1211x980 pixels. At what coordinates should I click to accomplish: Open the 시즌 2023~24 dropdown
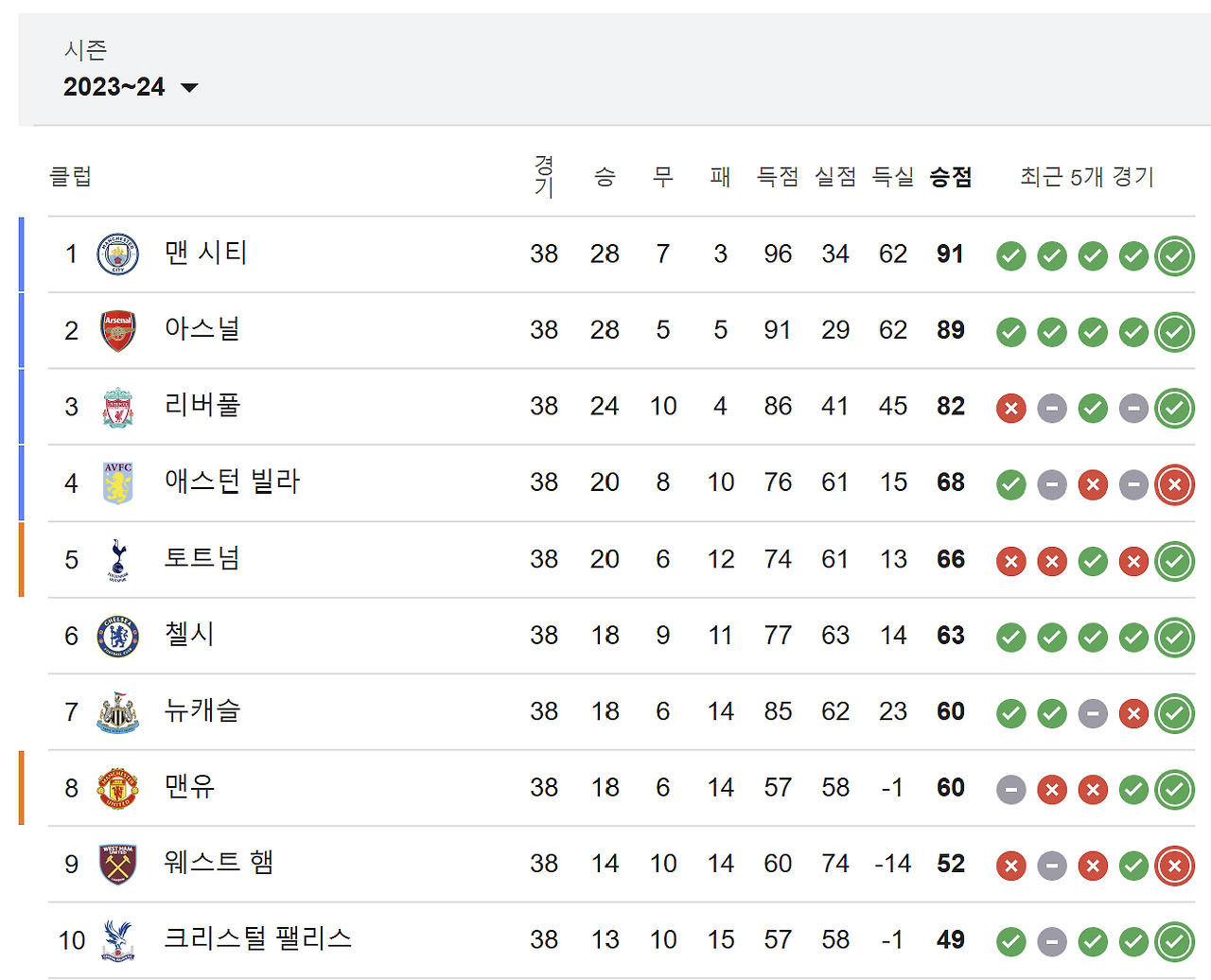(114, 87)
